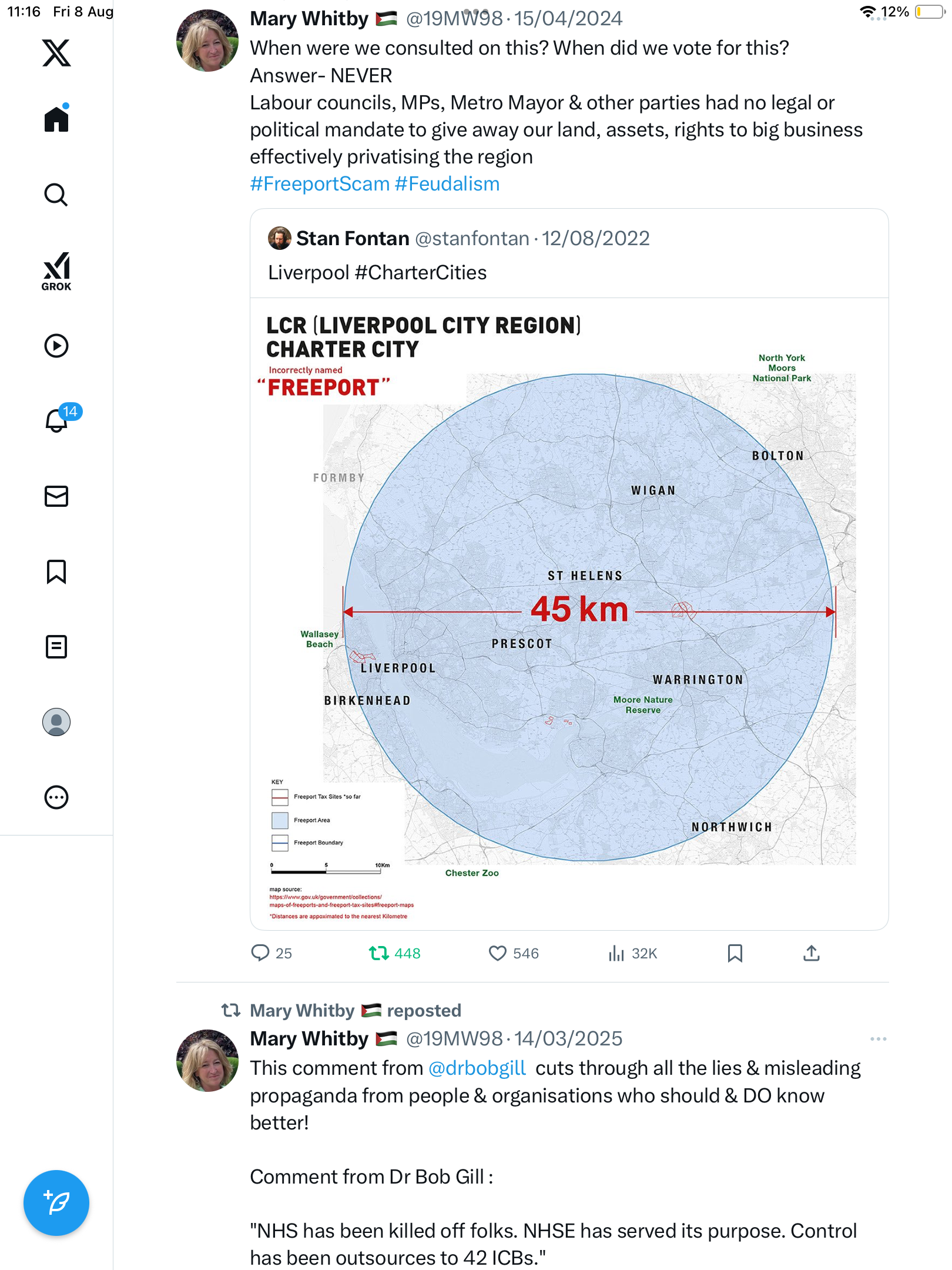Share the Freeport post

coord(811,953)
